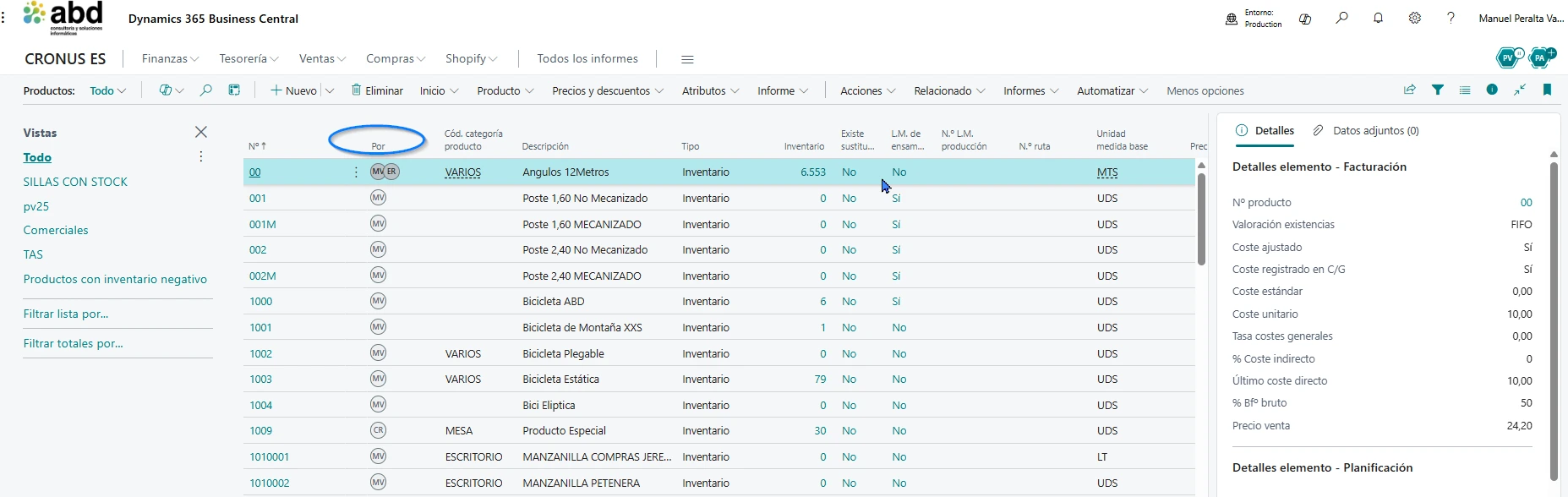
Task: Click product number 00 in FactBox
Action: [x=1526, y=202]
